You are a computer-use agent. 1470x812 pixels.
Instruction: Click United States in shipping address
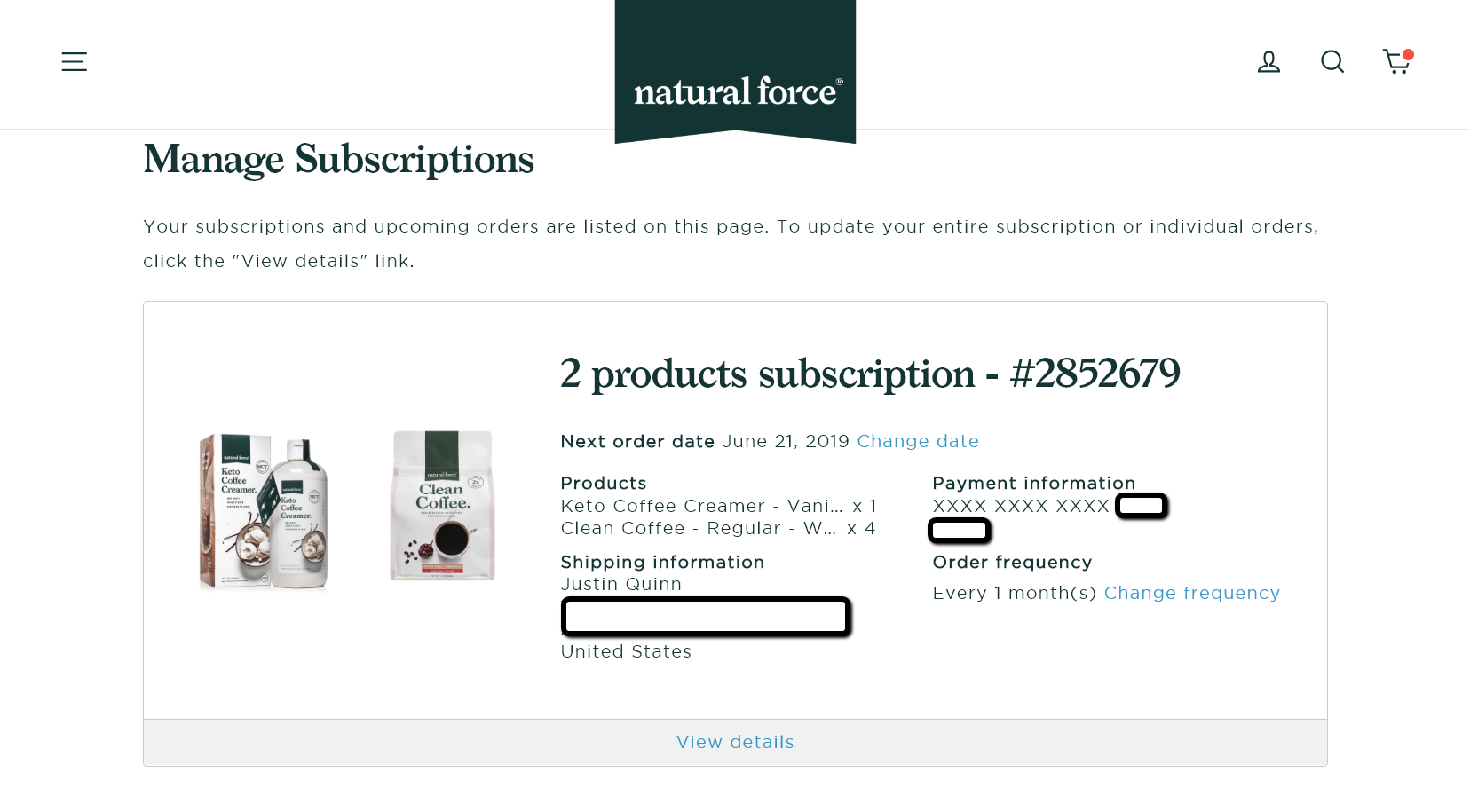coord(626,651)
